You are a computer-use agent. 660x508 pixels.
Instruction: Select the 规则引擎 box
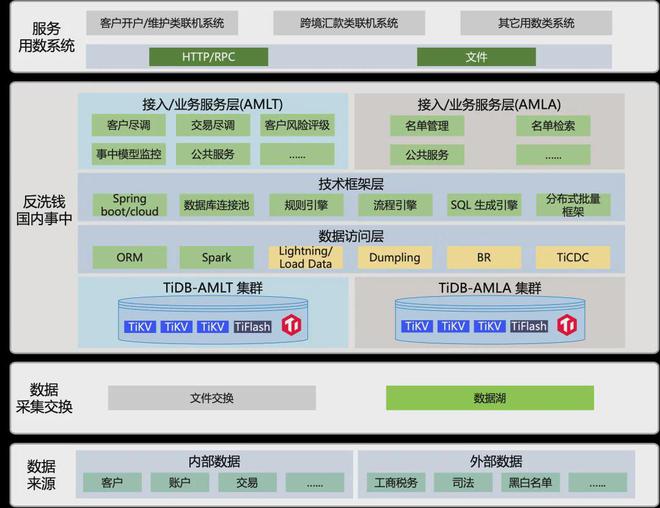pos(306,205)
